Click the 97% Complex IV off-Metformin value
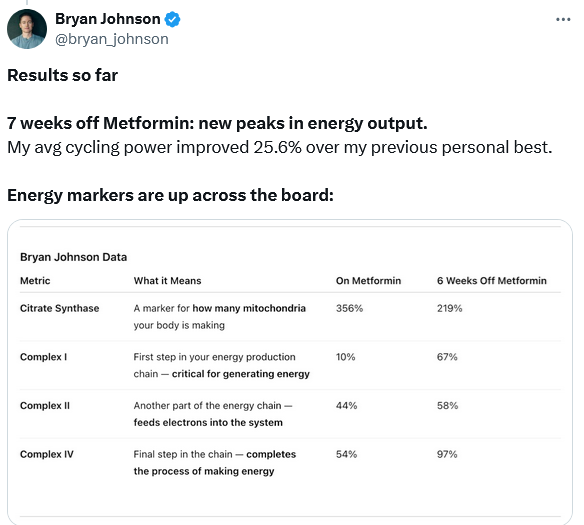The image size is (584, 525). click(447, 454)
